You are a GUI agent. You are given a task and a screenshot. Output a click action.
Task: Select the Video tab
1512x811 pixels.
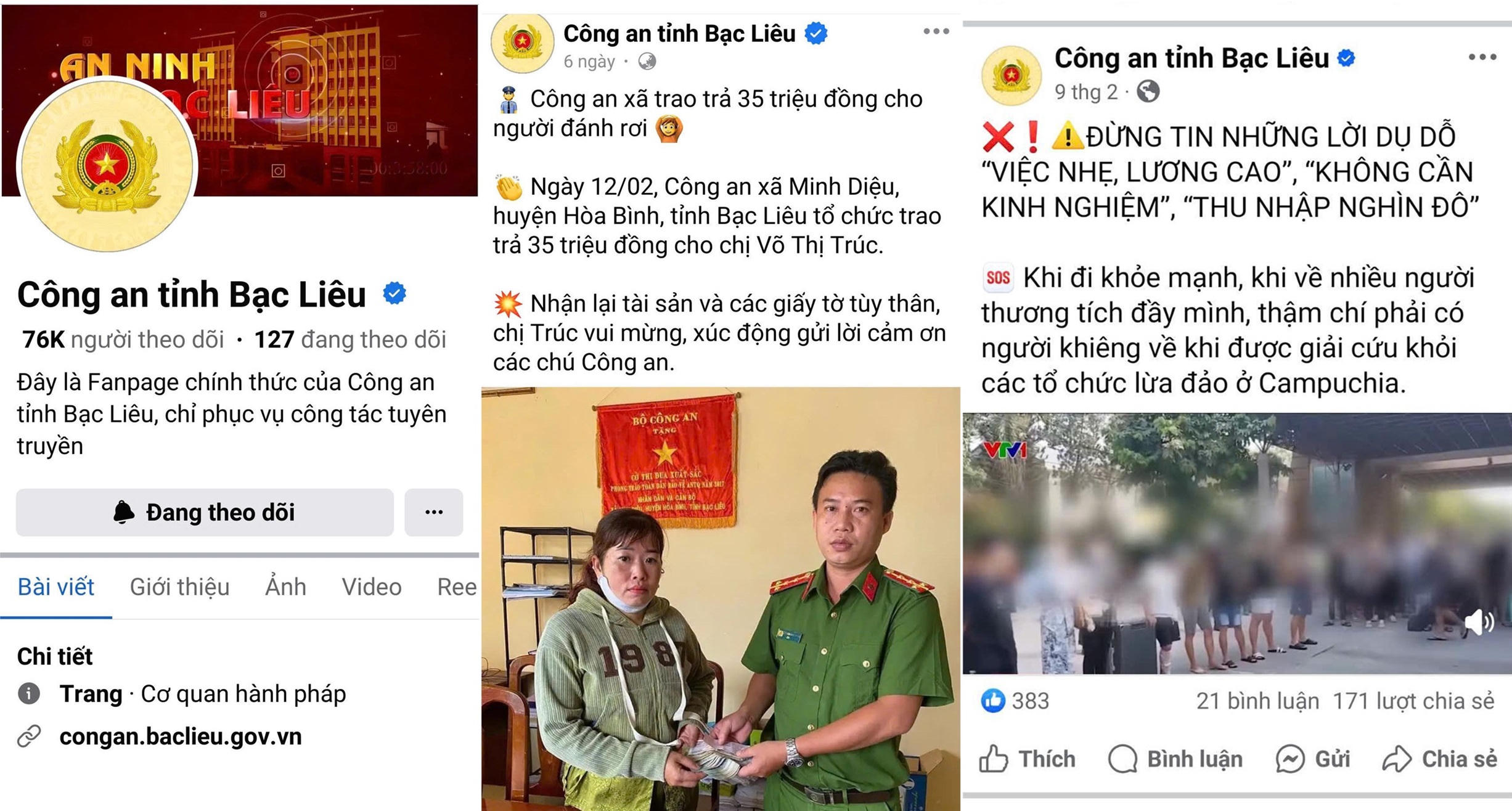point(372,587)
